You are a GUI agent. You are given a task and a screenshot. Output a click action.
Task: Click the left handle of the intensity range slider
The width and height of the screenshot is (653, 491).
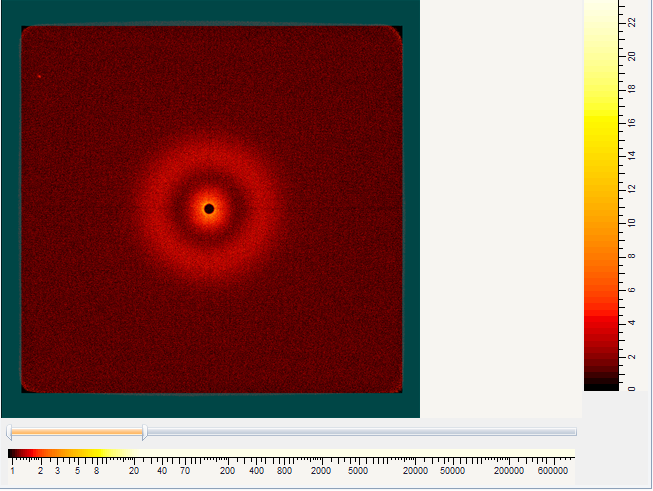9,433
